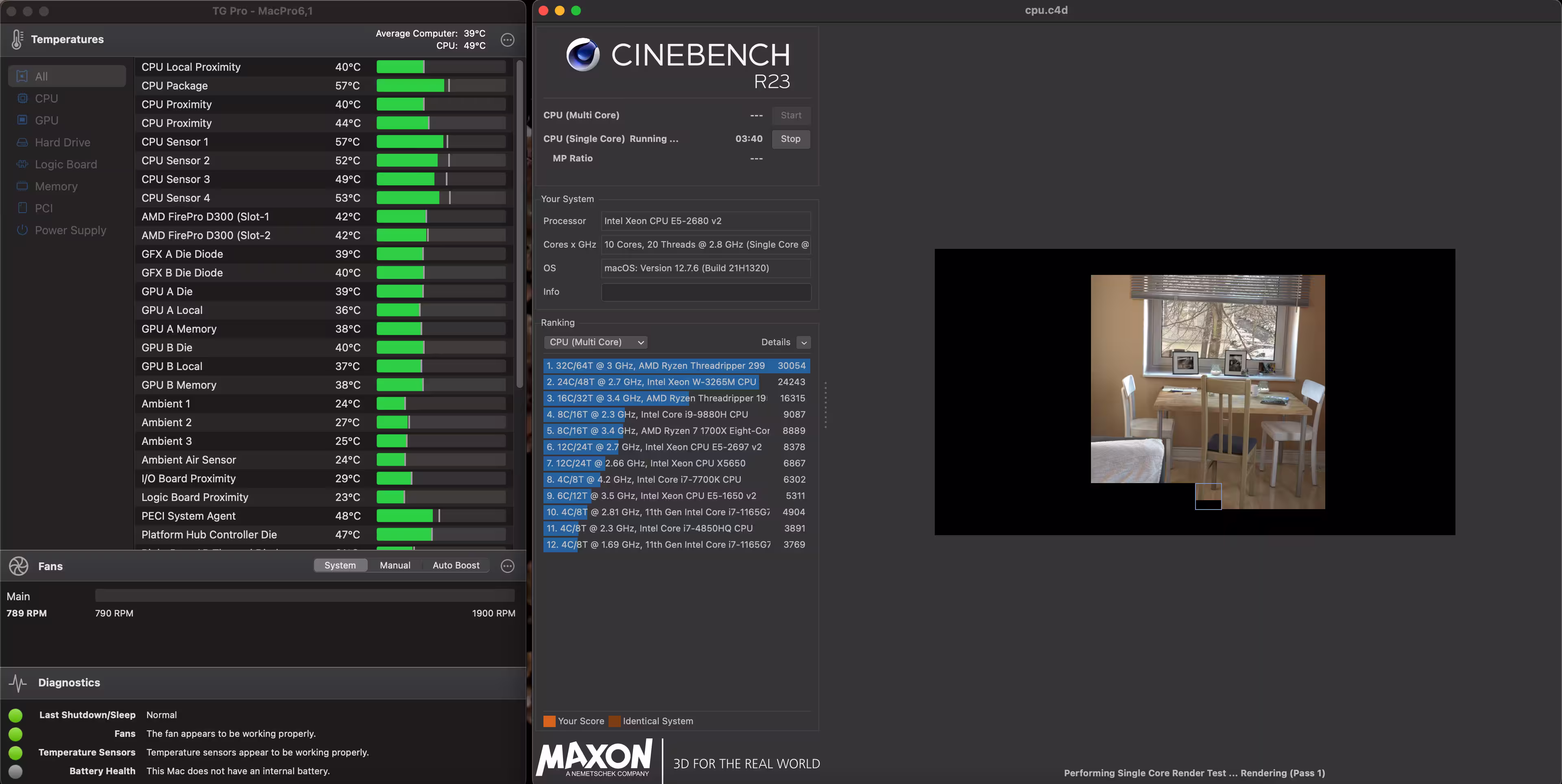
Task: Select Hard Drive sidebar category
Action: [x=62, y=142]
